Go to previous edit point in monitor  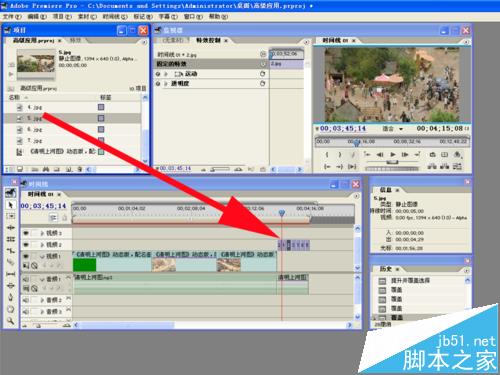tap(367, 154)
